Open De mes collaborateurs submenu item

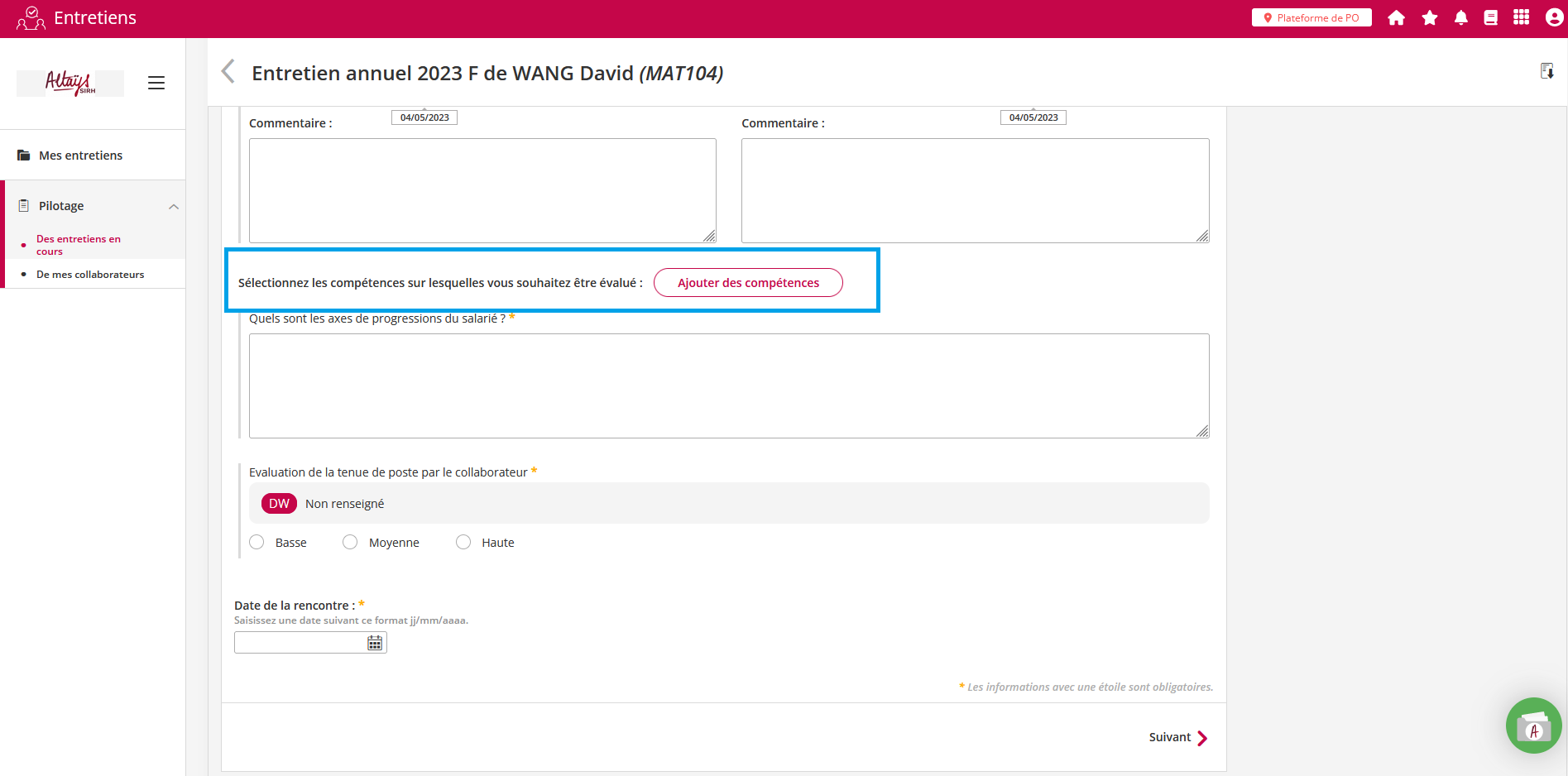[90, 275]
